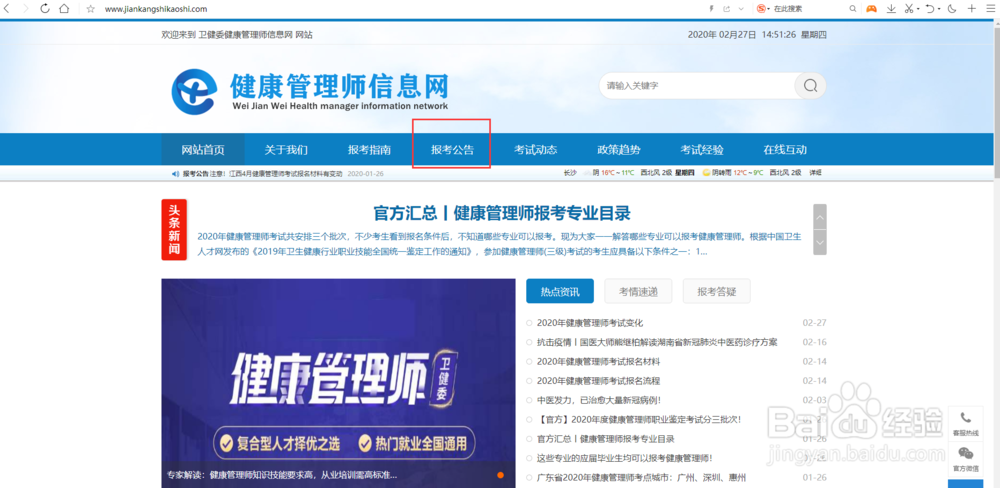Click the orange banner carousel dot
This screenshot has height=488, width=1000.
[501, 475]
